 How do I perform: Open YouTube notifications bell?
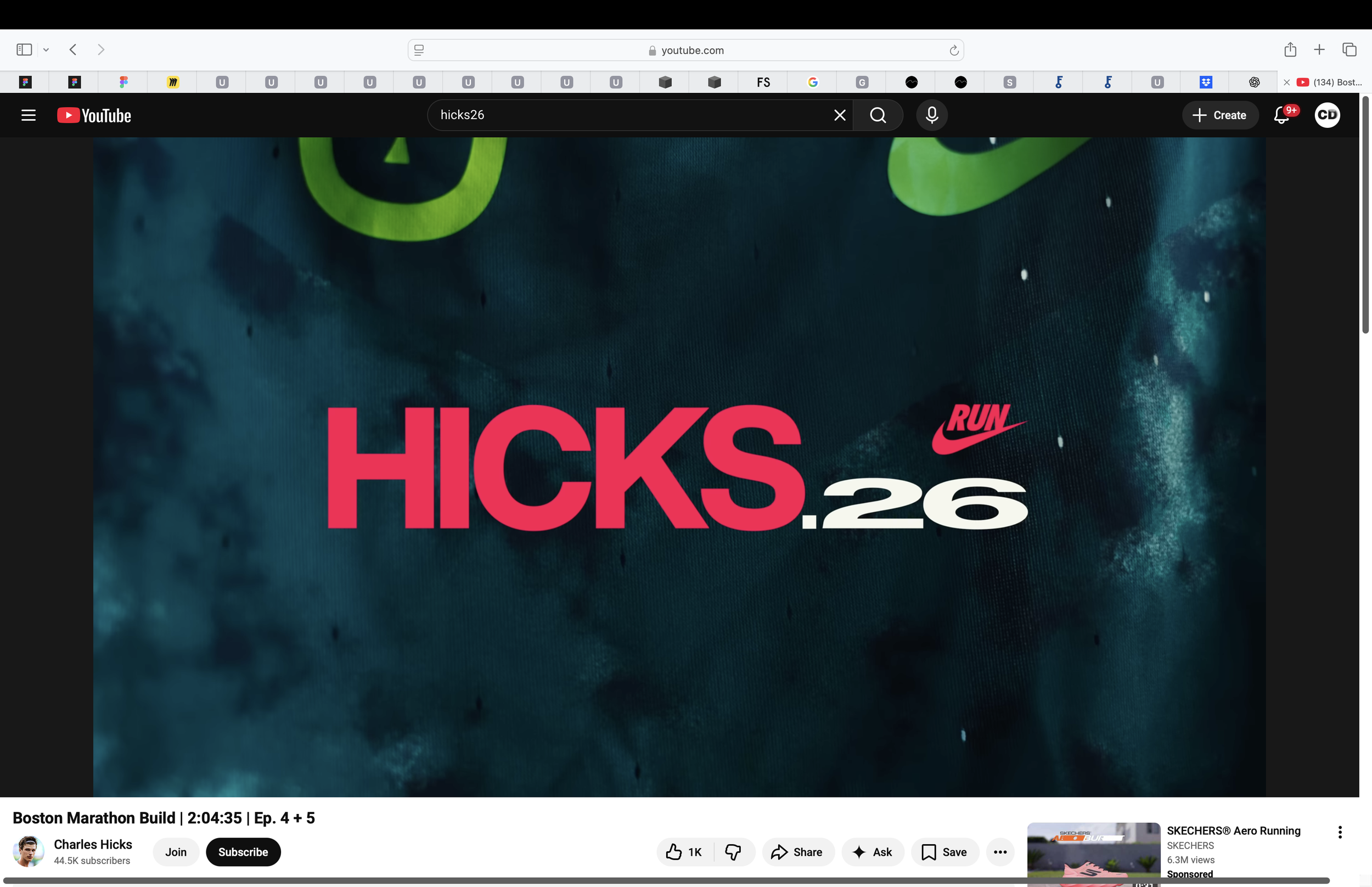(x=1282, y=115)
